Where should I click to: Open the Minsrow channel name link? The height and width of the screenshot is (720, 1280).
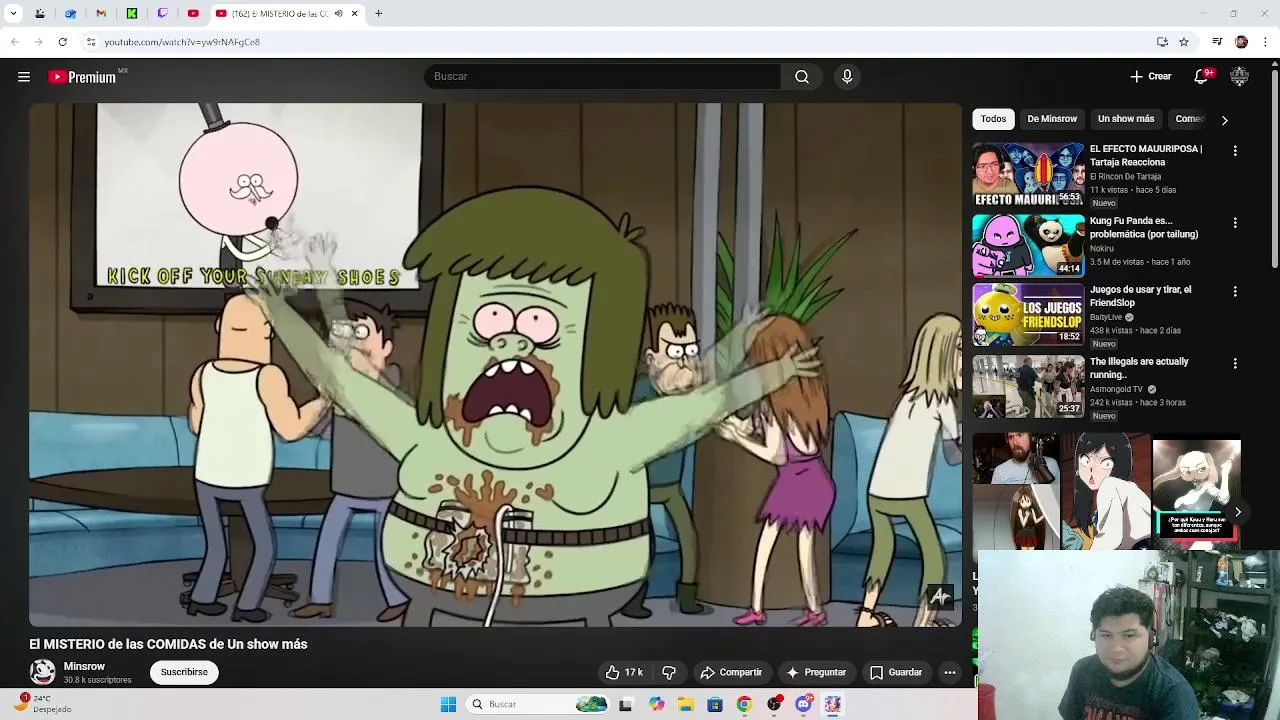pyautogui.click(x=84, y=666)
